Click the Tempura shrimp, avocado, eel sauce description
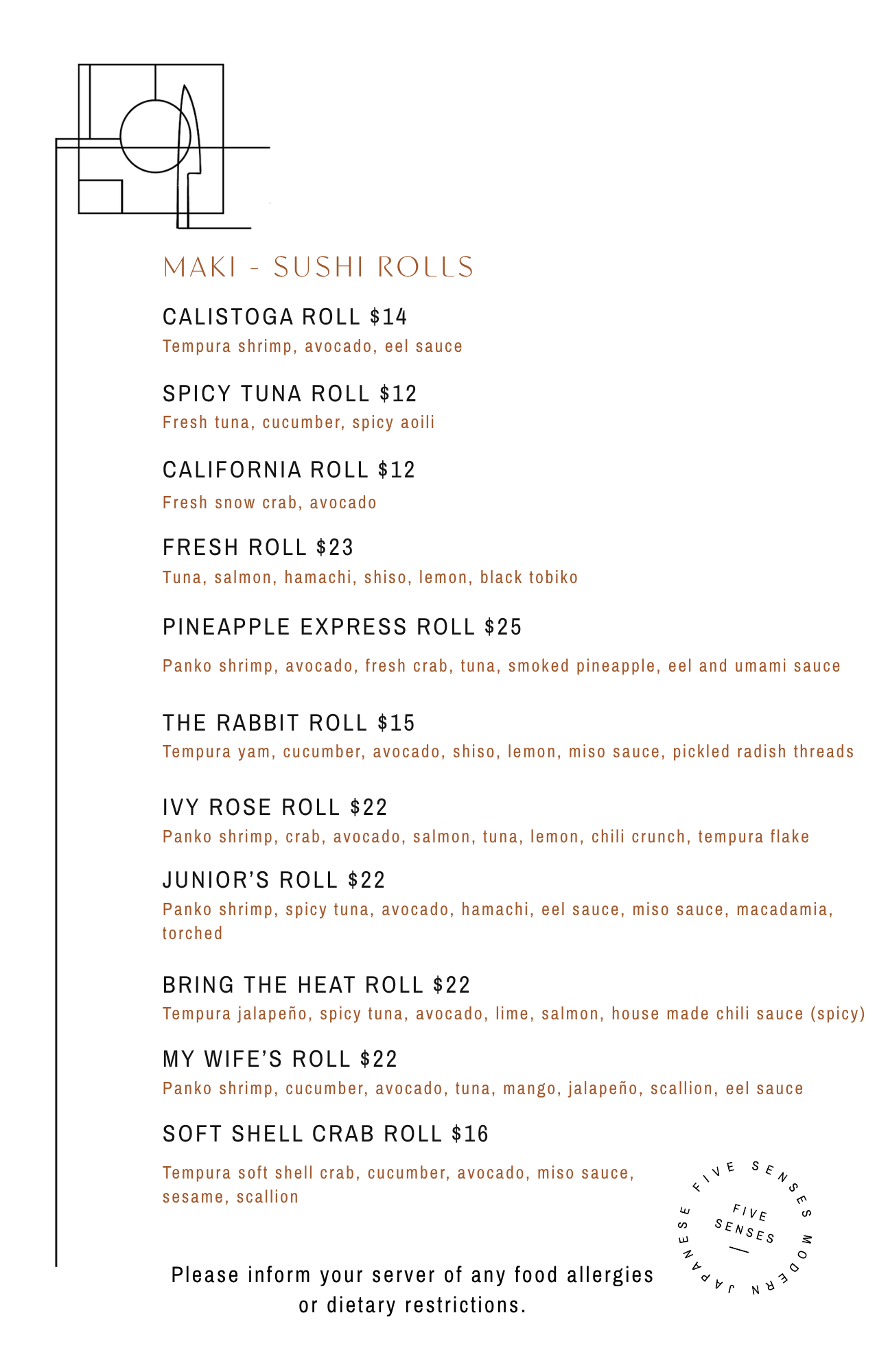 pyautogui.click(x=312, y=346)
